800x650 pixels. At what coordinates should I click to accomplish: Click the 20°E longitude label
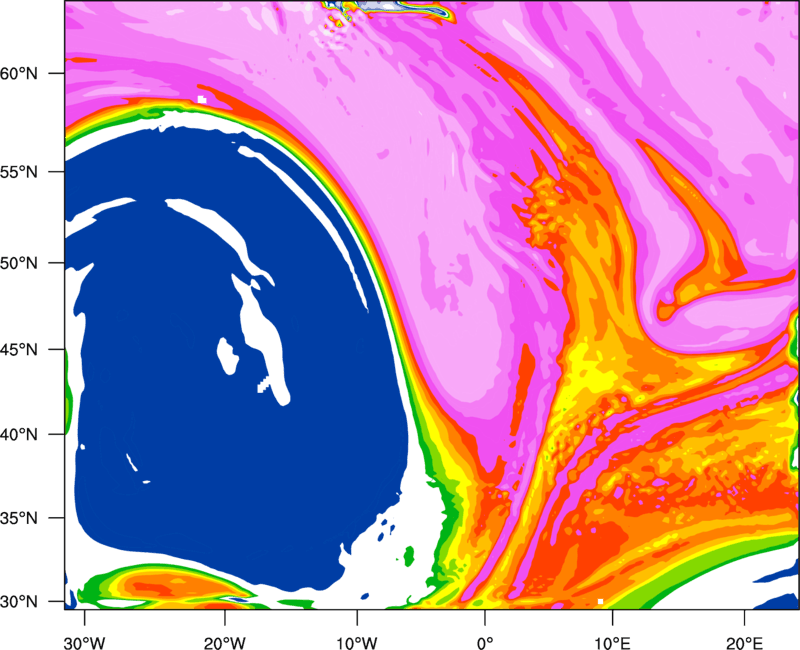(744, 643)
